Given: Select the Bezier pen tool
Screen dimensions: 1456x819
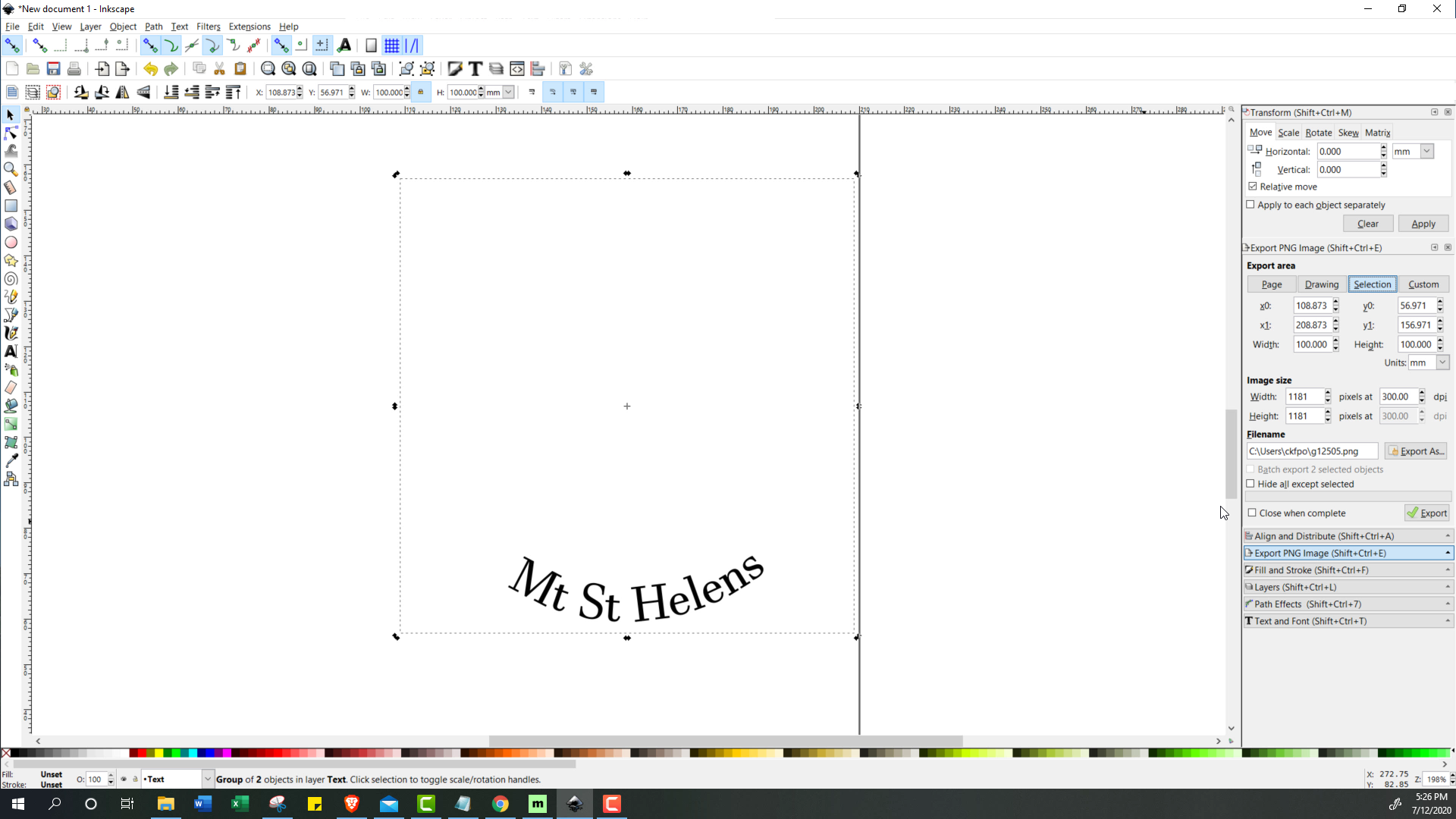Looking at the screenshot, I should tap(11, 315).
